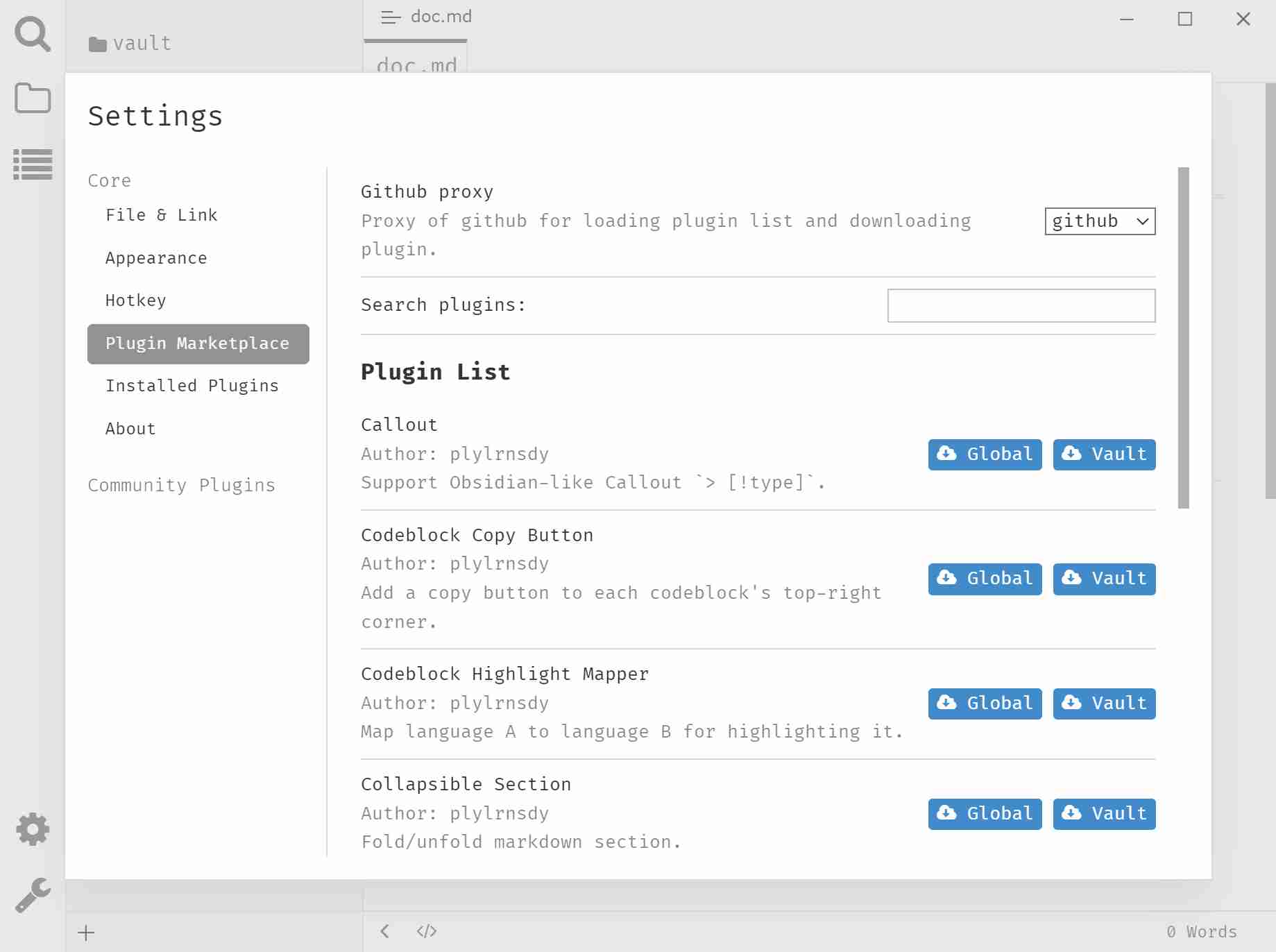
Task: Click the back chevron in the status bar
Action: pos(384,931)
